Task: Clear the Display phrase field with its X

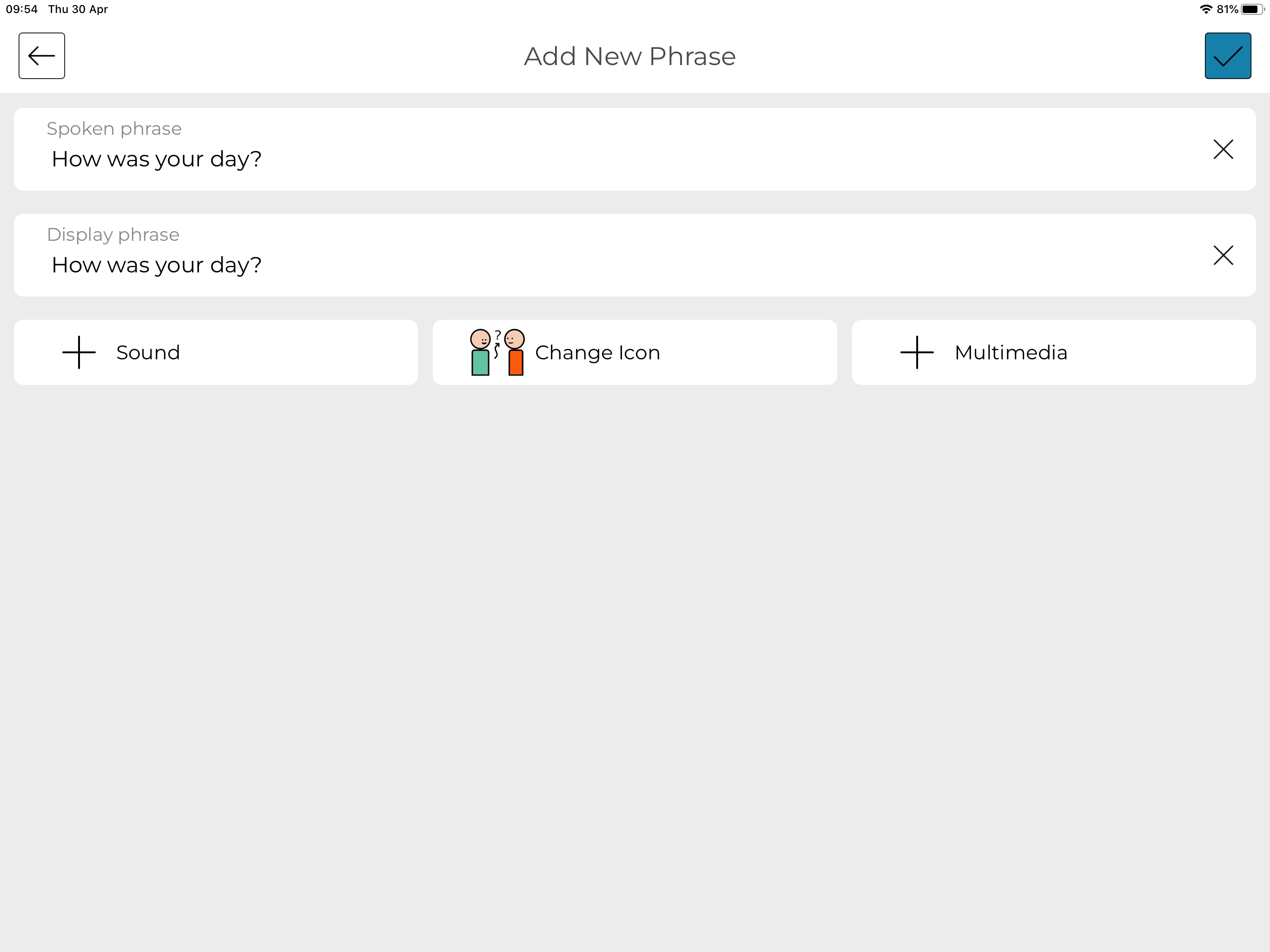Action: (x=1223, y=256)
